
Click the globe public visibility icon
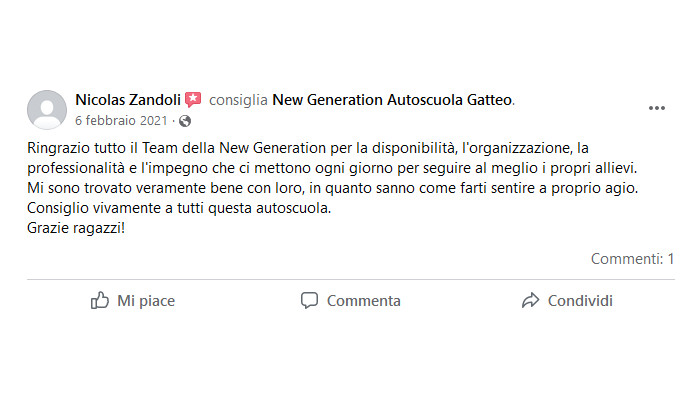click(x=185, y=121)
